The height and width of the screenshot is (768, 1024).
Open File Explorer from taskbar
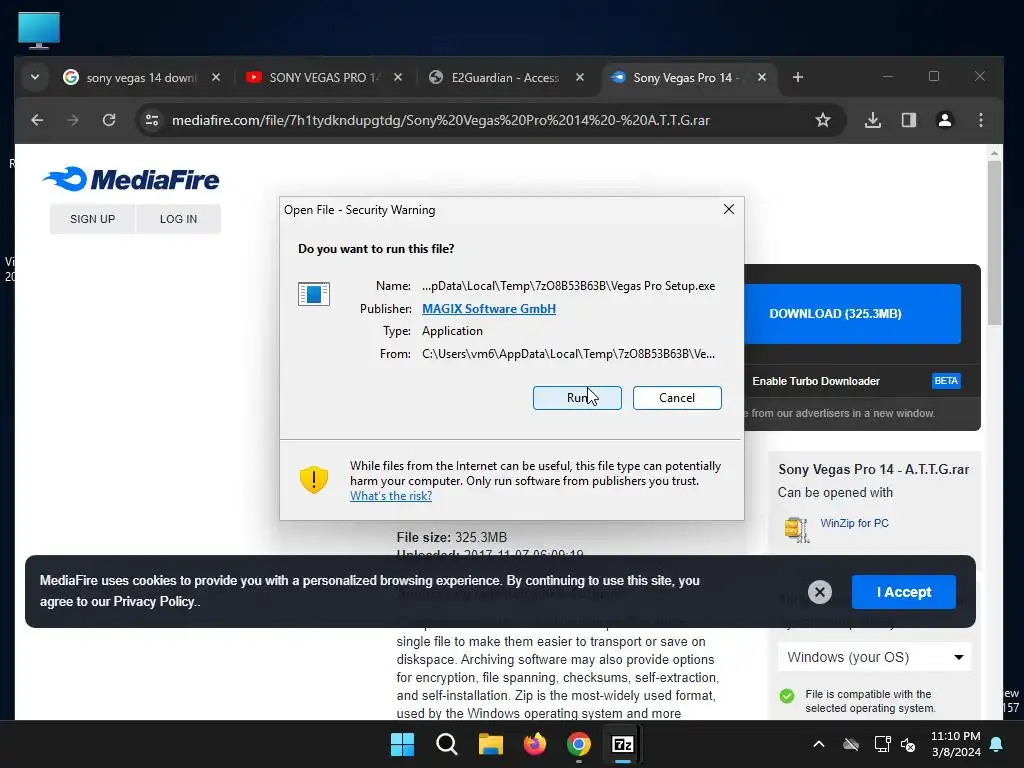tap(490, 744)
